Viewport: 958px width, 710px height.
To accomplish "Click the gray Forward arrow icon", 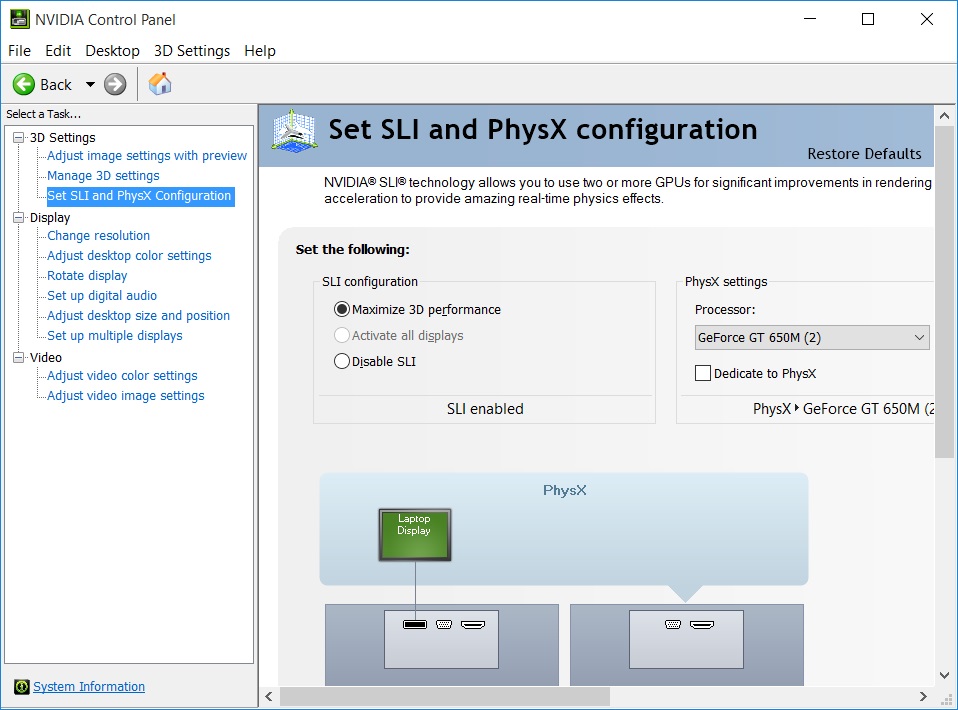I will (115, 84).
